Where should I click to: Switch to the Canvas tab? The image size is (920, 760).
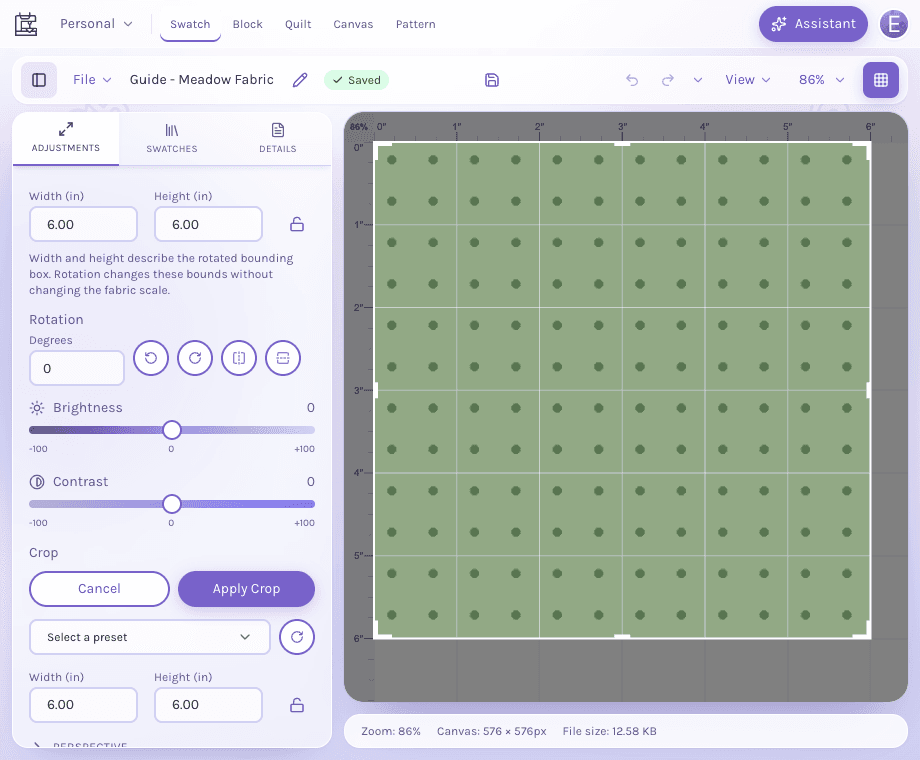click(x=353, y=24)
